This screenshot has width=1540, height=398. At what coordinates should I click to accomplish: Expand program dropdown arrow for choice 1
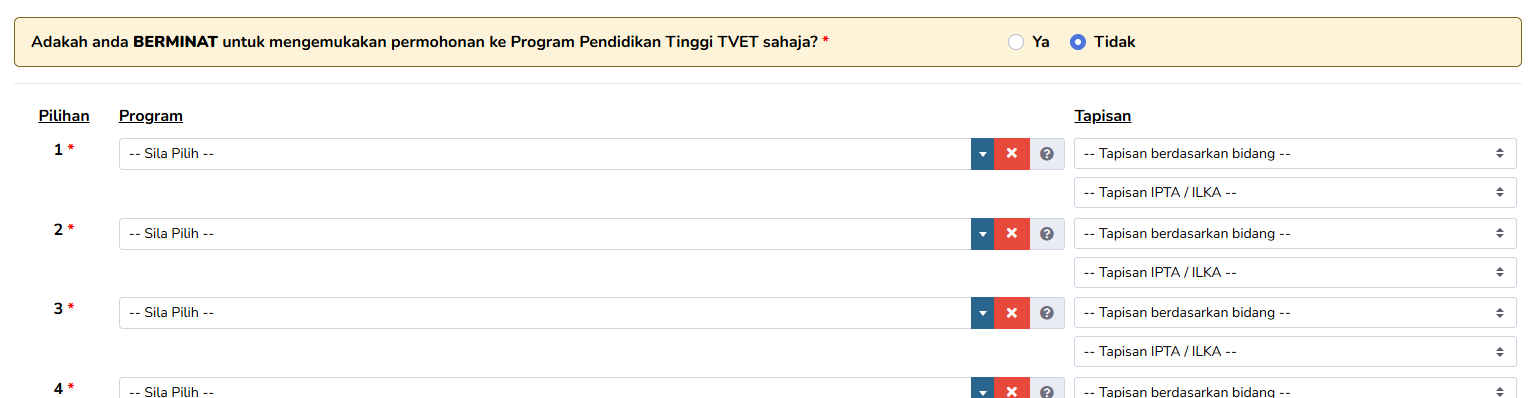982,154
